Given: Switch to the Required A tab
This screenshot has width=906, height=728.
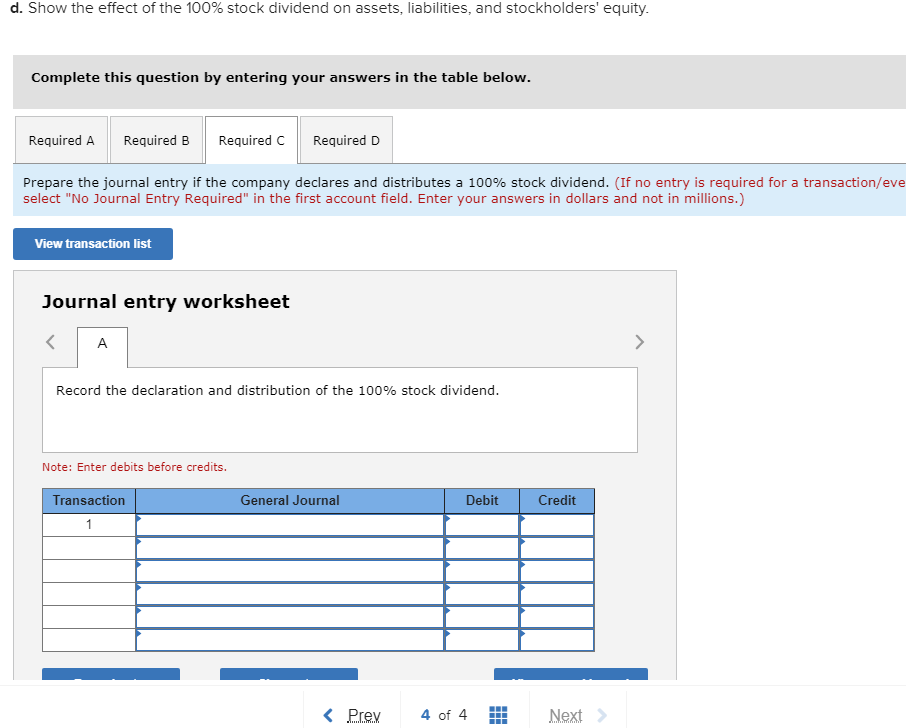Looking at the screenshot, I should (x=61, y=140).
